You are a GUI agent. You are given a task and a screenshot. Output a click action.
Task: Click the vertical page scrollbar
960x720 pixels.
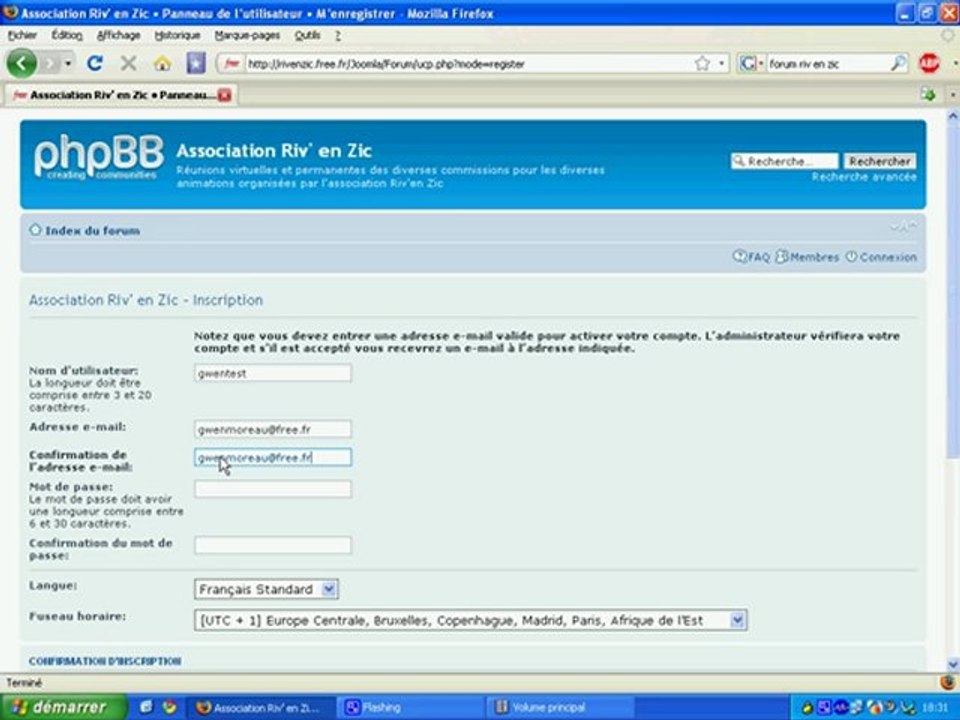pos(953,290)
